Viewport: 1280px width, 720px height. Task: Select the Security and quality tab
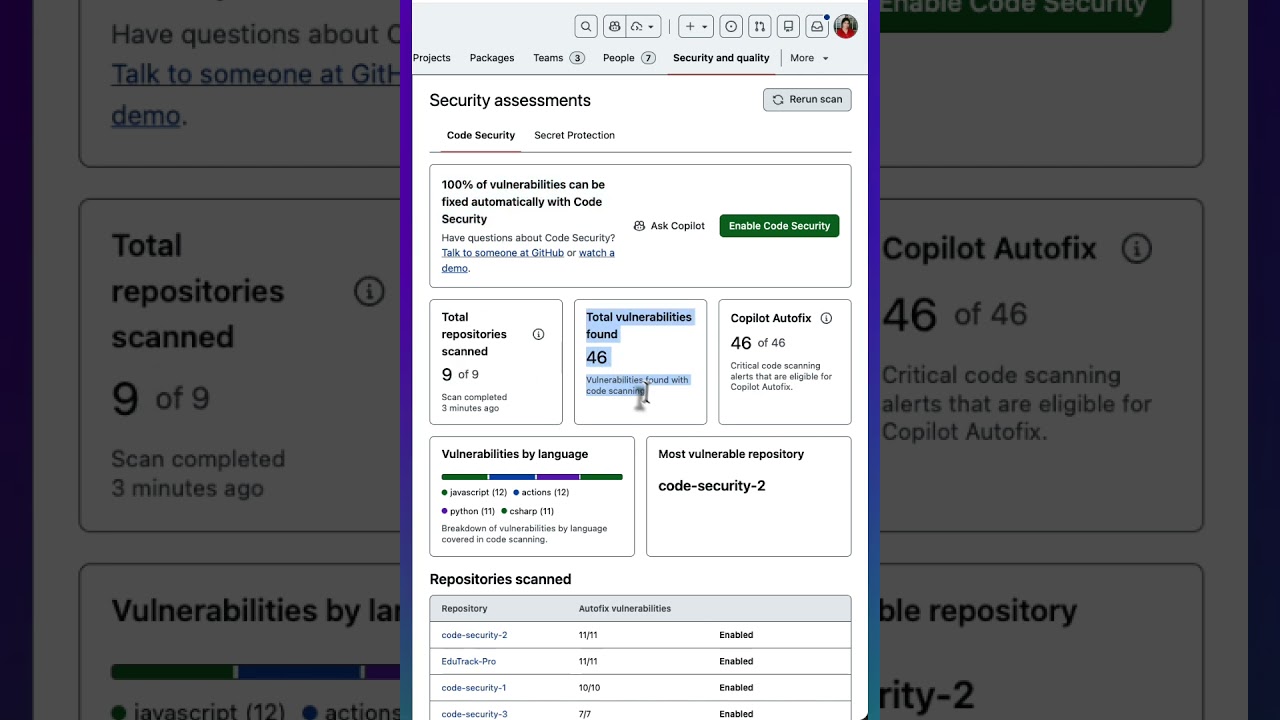coord(721,58)
